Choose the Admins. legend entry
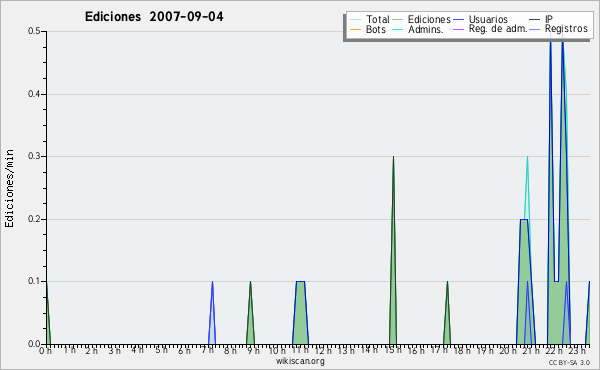 coord(418,29)
